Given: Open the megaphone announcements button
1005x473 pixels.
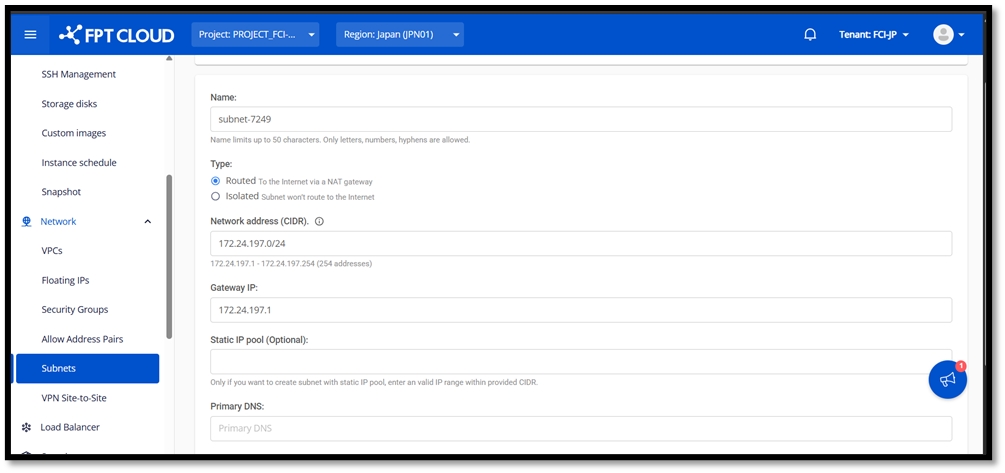Looking at the screenshot, I should [947, 379].
